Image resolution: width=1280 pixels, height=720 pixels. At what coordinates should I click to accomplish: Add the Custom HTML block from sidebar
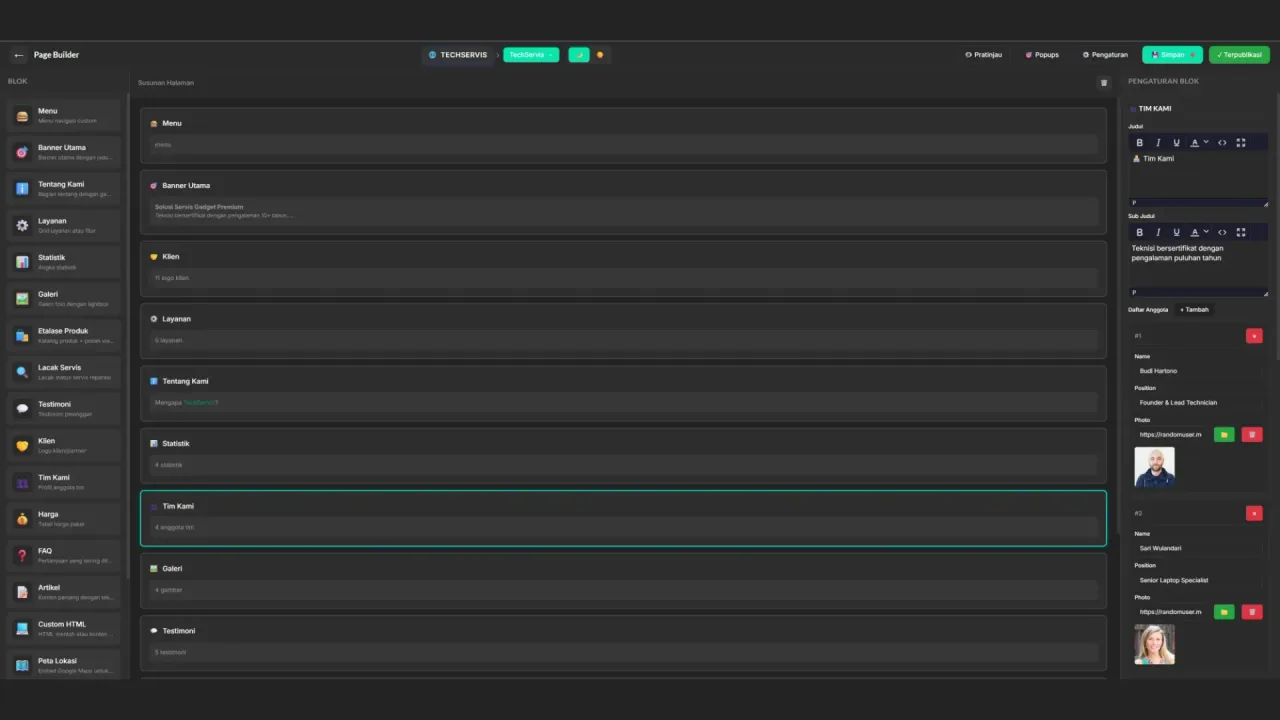click(x=64, y=629)
